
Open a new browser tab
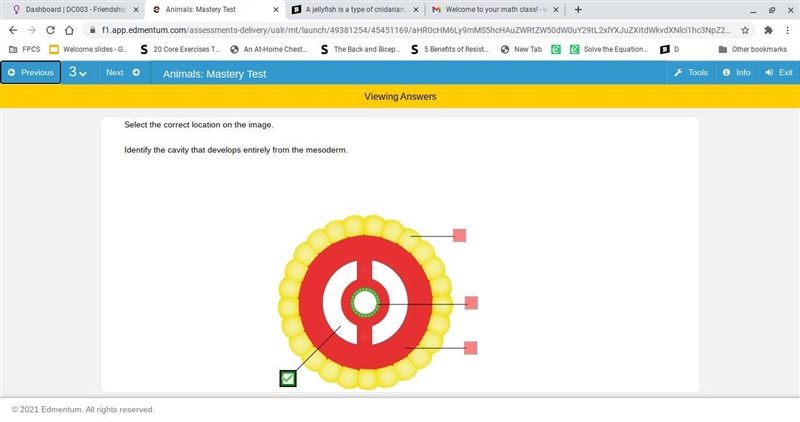tap(578, 10)
